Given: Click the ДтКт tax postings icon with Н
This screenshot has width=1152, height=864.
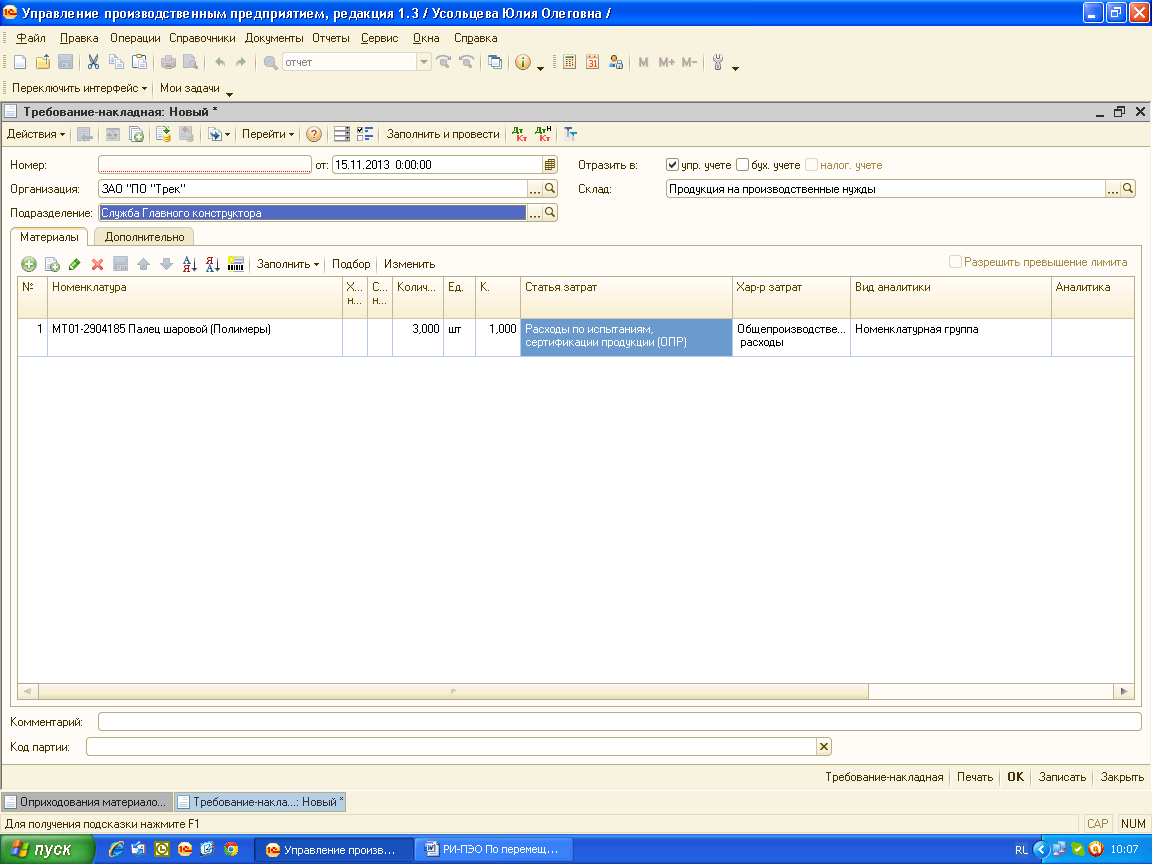Looking at the screenshot, I should (544, 134).
